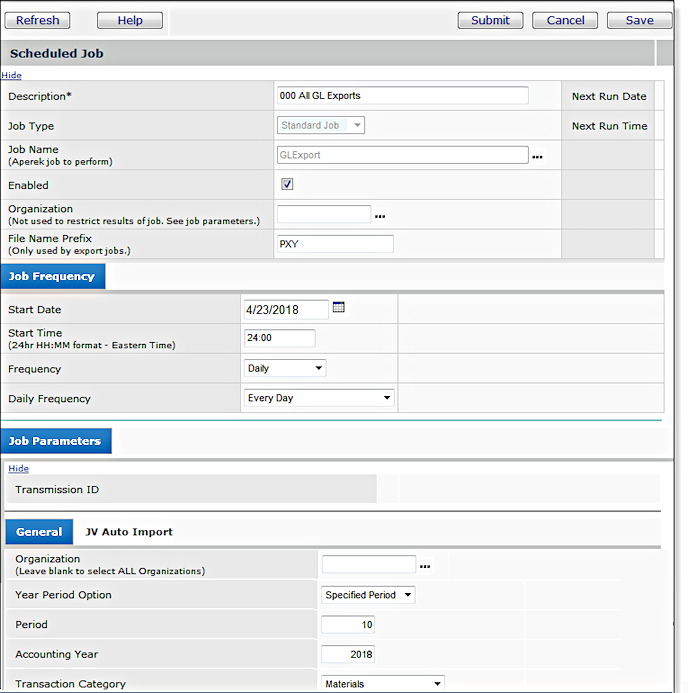Click the Save button
This screenshot has width=688, height=693.
click(639, 20)
